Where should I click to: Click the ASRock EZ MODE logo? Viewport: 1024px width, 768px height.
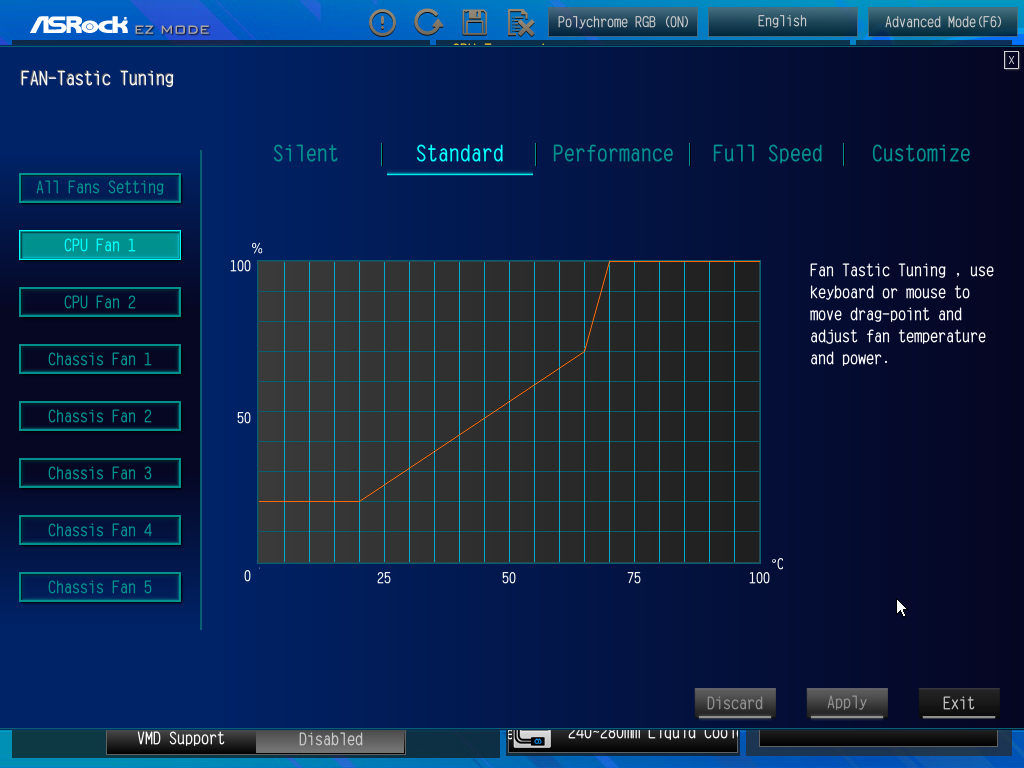pyautogui.click(x=120, y=25)
